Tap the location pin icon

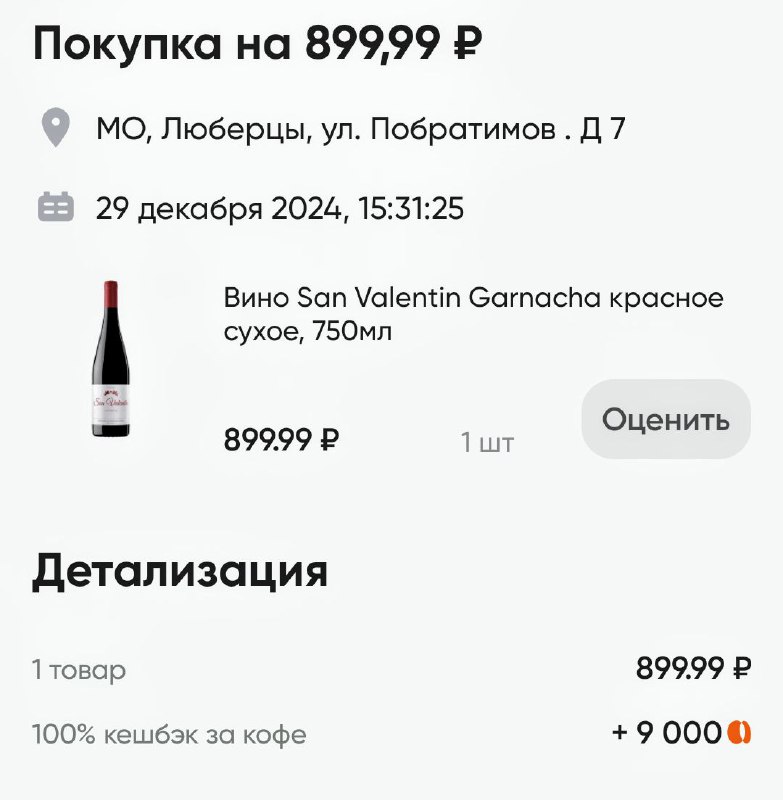pyautogui.click(x=56, y=128)
